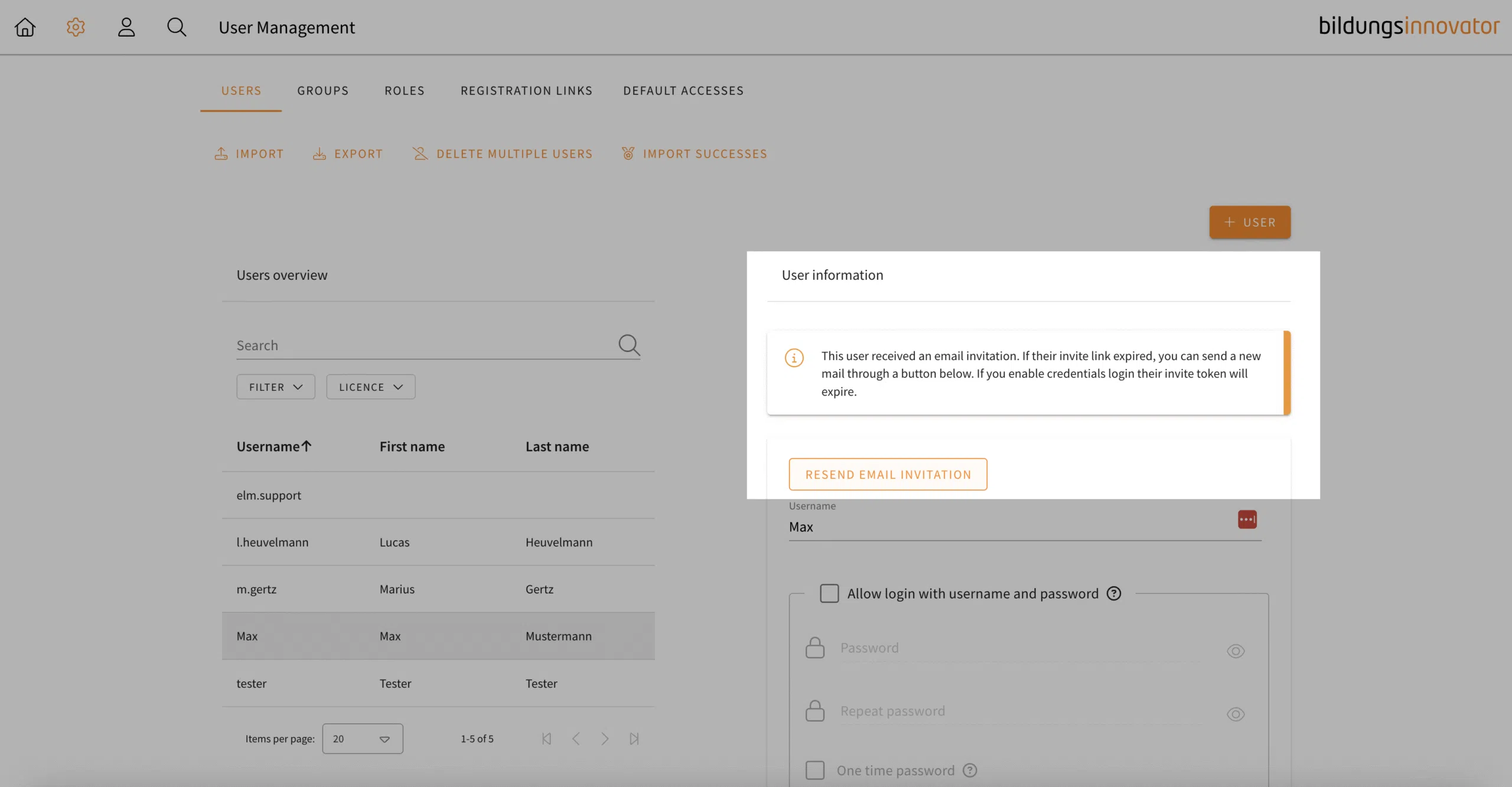The height and width of the screenshot is (787, 1512).
Task: Select the l.heuvelmann user row
Action: (x=438, y=543)
